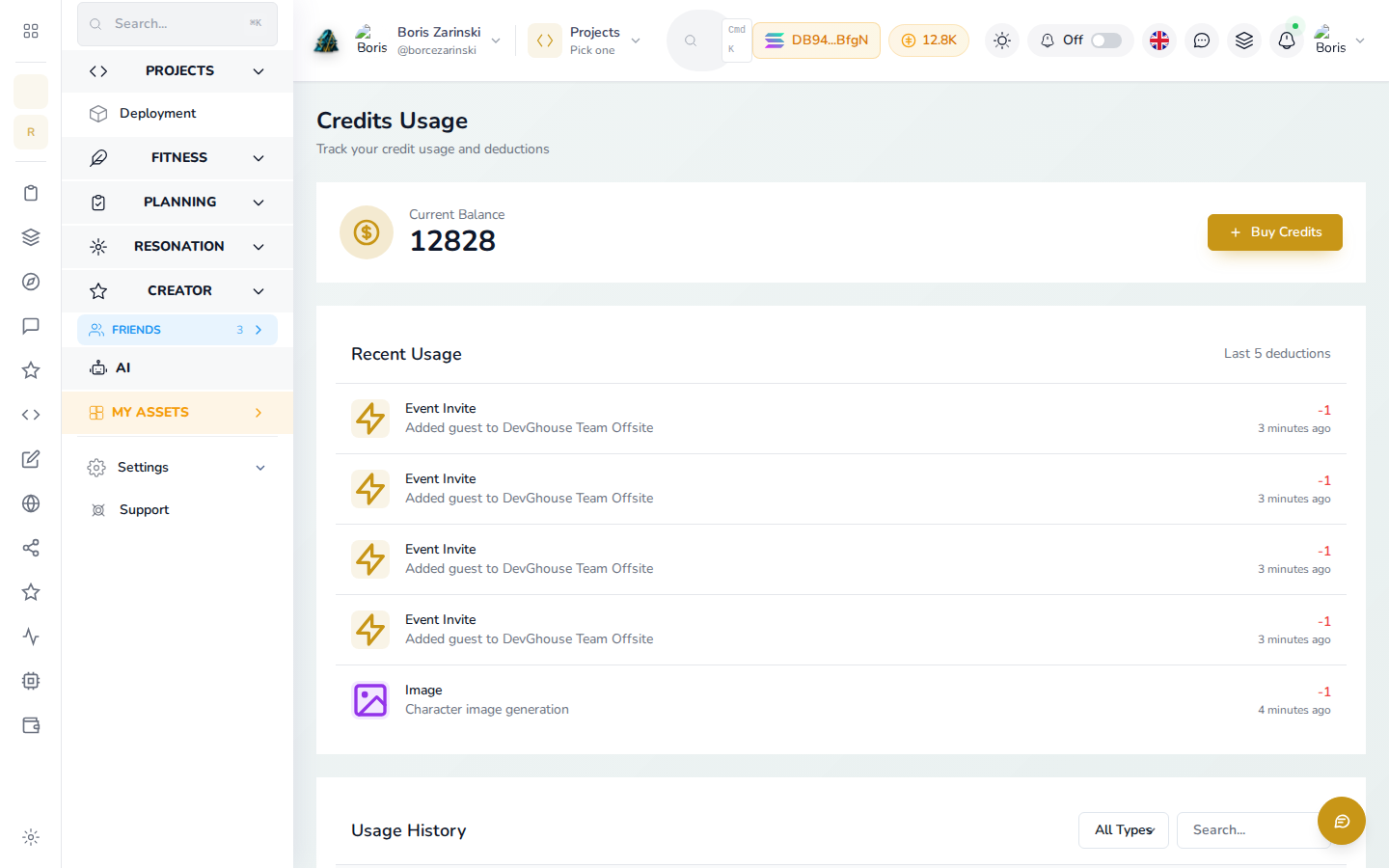Click the wallet icon in the left rail

tap(31, 725)
